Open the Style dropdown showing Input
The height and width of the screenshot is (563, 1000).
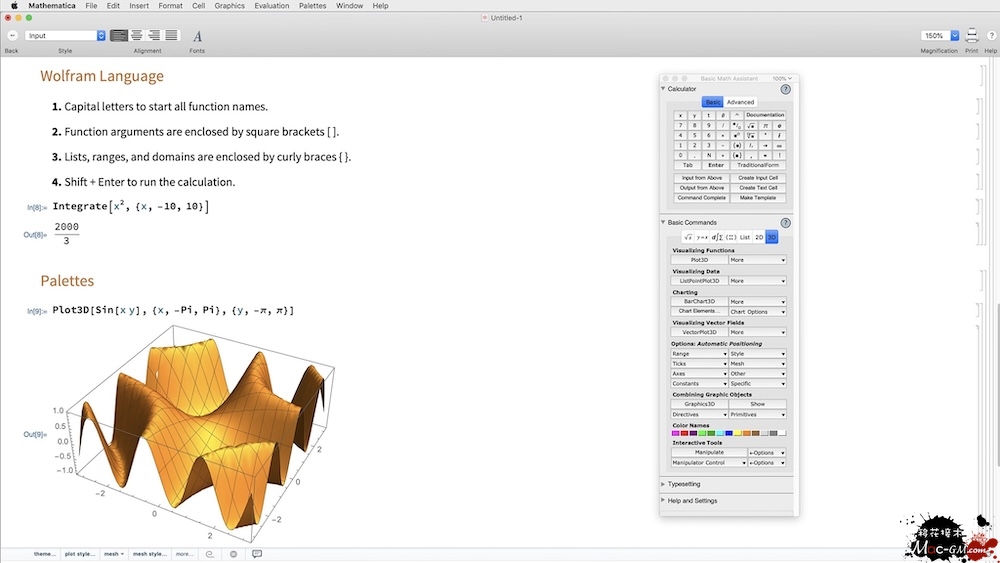pyautogui.click(x=65, y=36)
